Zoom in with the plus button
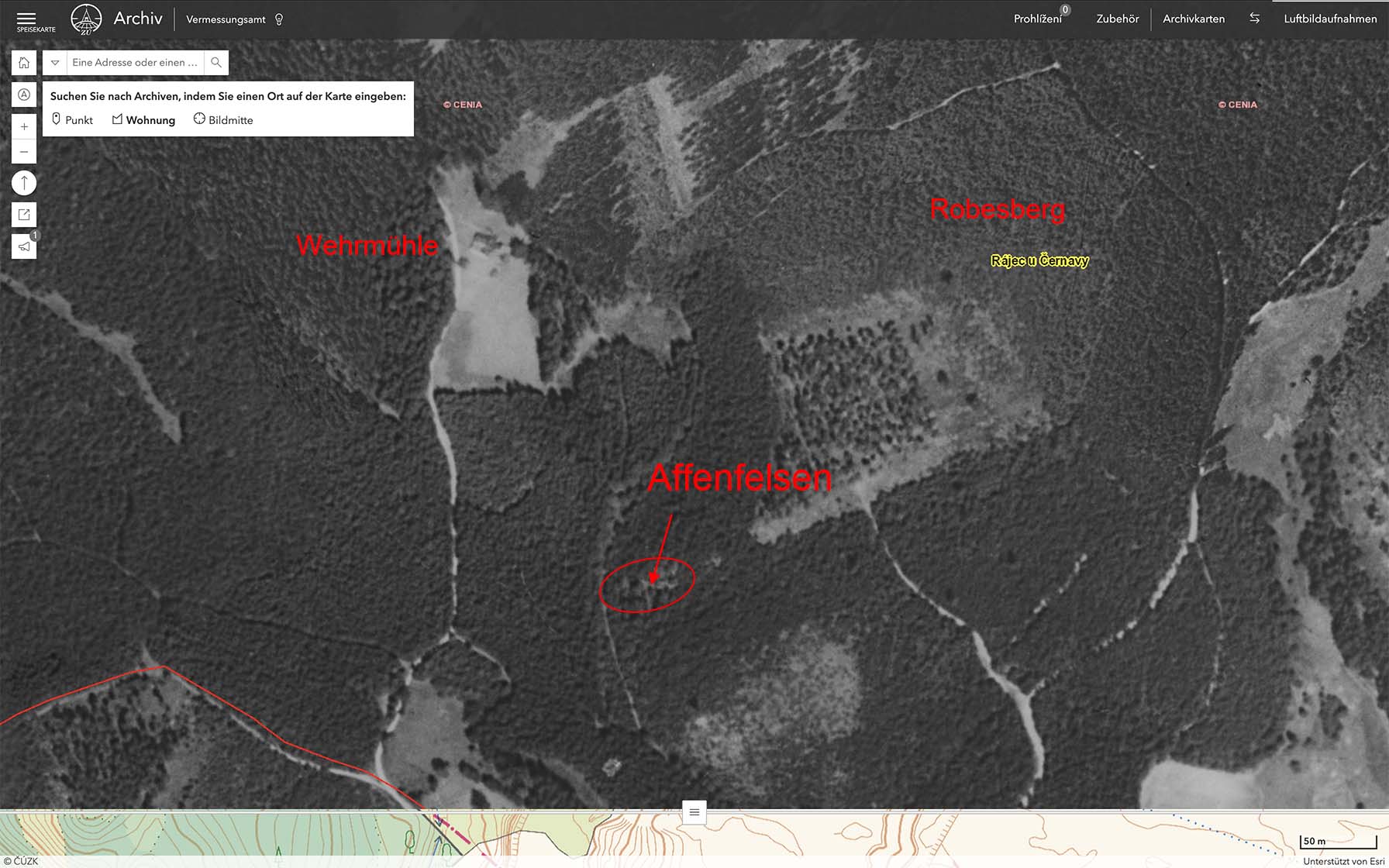1389x868 pixels. [x=24, y=126]
